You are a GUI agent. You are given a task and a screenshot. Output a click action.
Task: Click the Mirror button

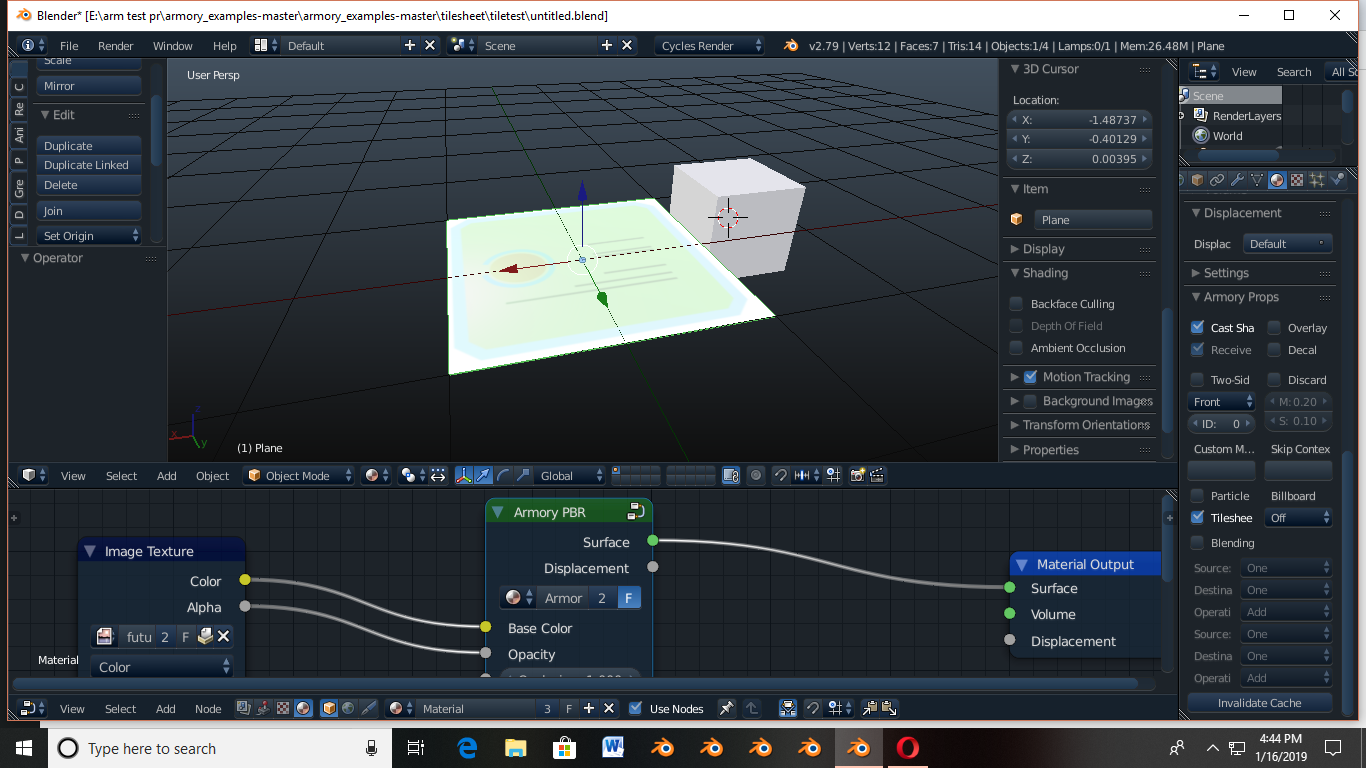click(89, 86)
